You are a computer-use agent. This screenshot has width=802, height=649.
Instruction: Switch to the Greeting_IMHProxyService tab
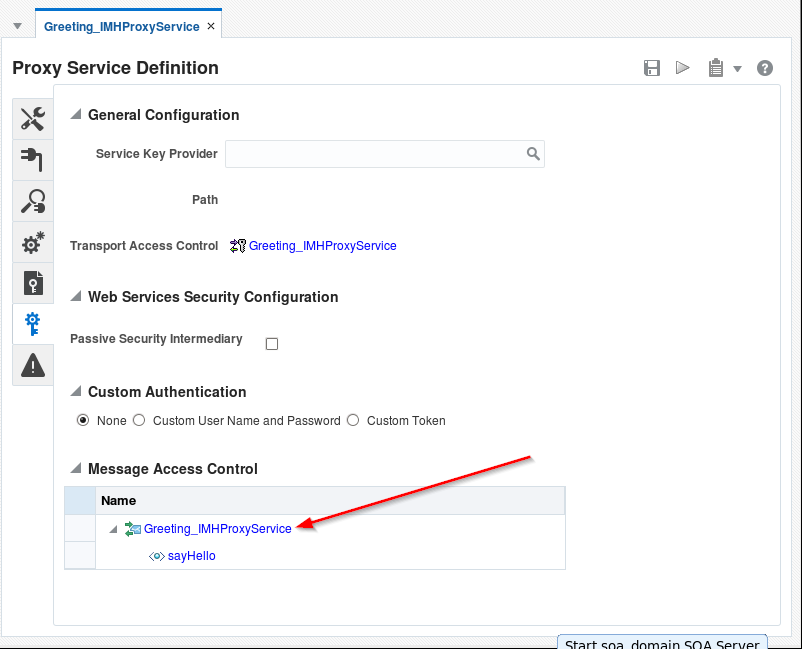(121, 26)
